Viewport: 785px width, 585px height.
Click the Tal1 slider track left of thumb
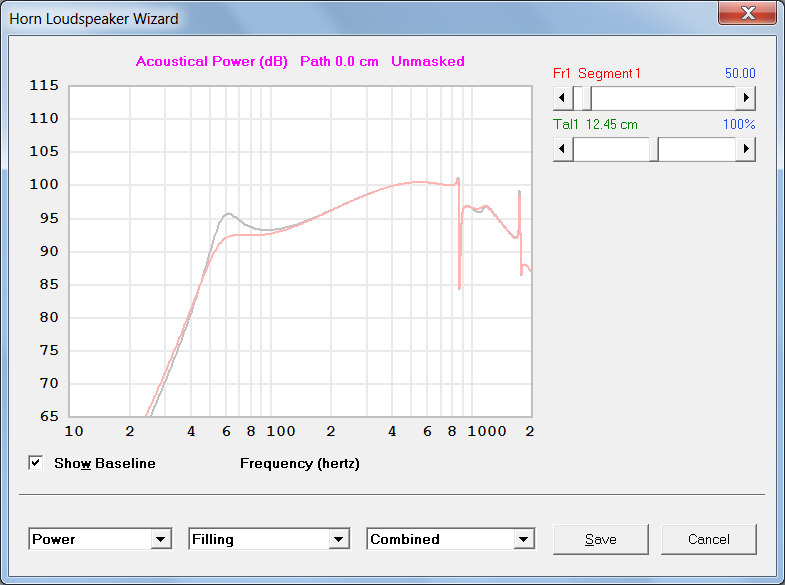click(x=611, y=149)
